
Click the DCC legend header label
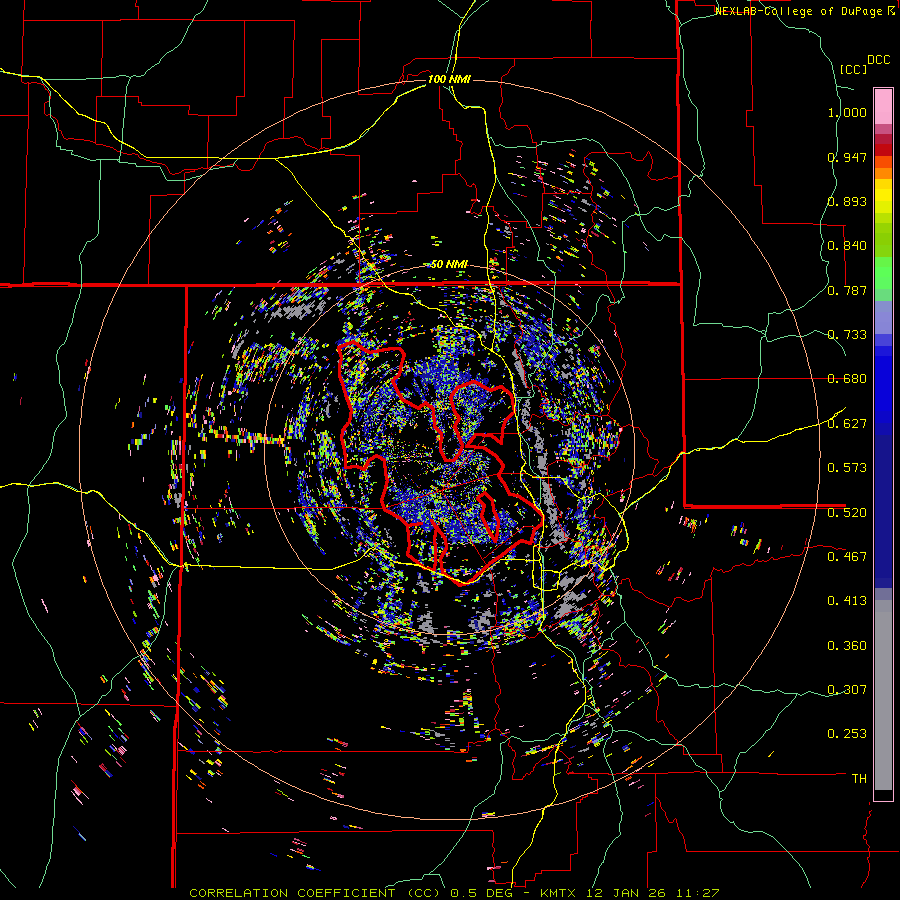[878, 60]
